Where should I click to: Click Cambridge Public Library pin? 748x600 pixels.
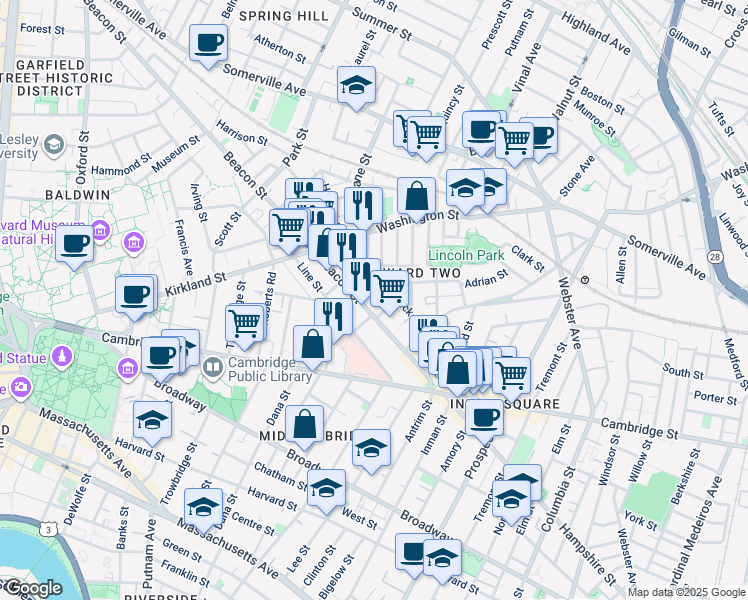click(x=212, y=369)
